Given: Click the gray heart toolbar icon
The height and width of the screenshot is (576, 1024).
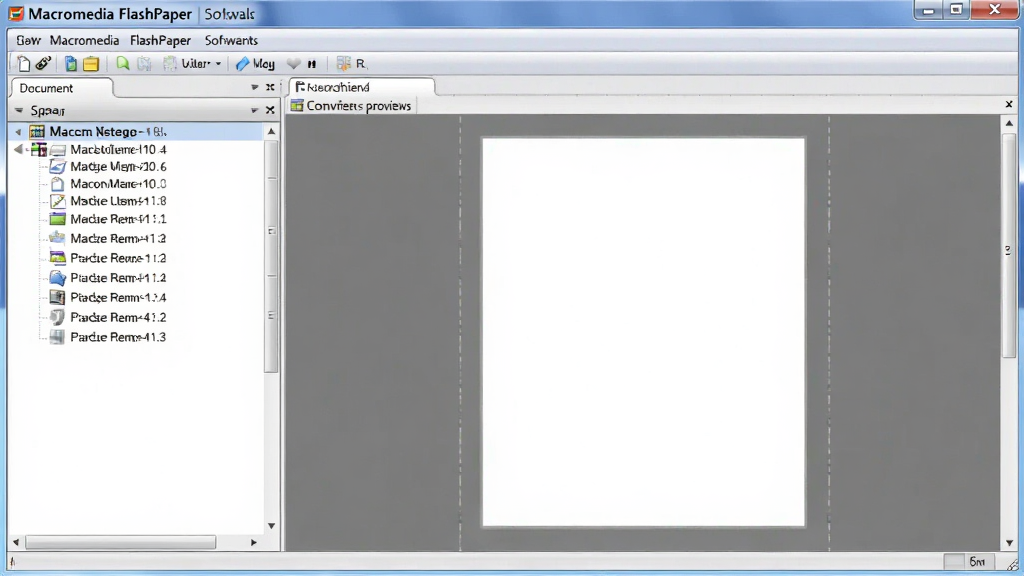Looking at the screenshot, I should coord(294,63).
